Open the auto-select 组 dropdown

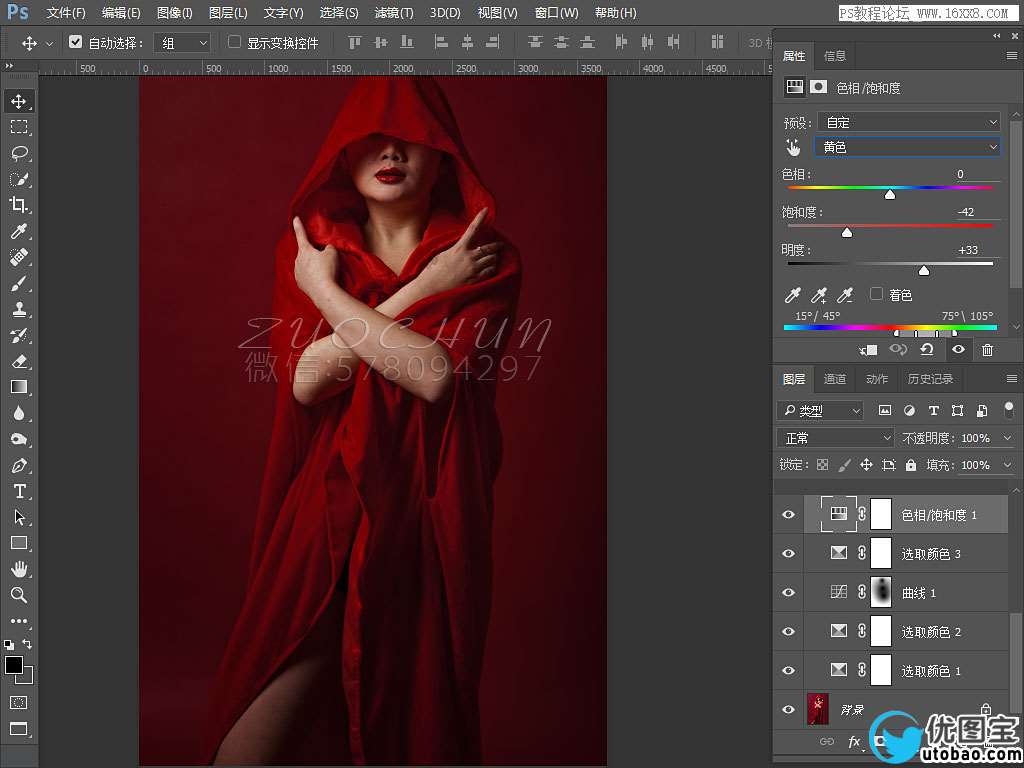click(182, 43)
